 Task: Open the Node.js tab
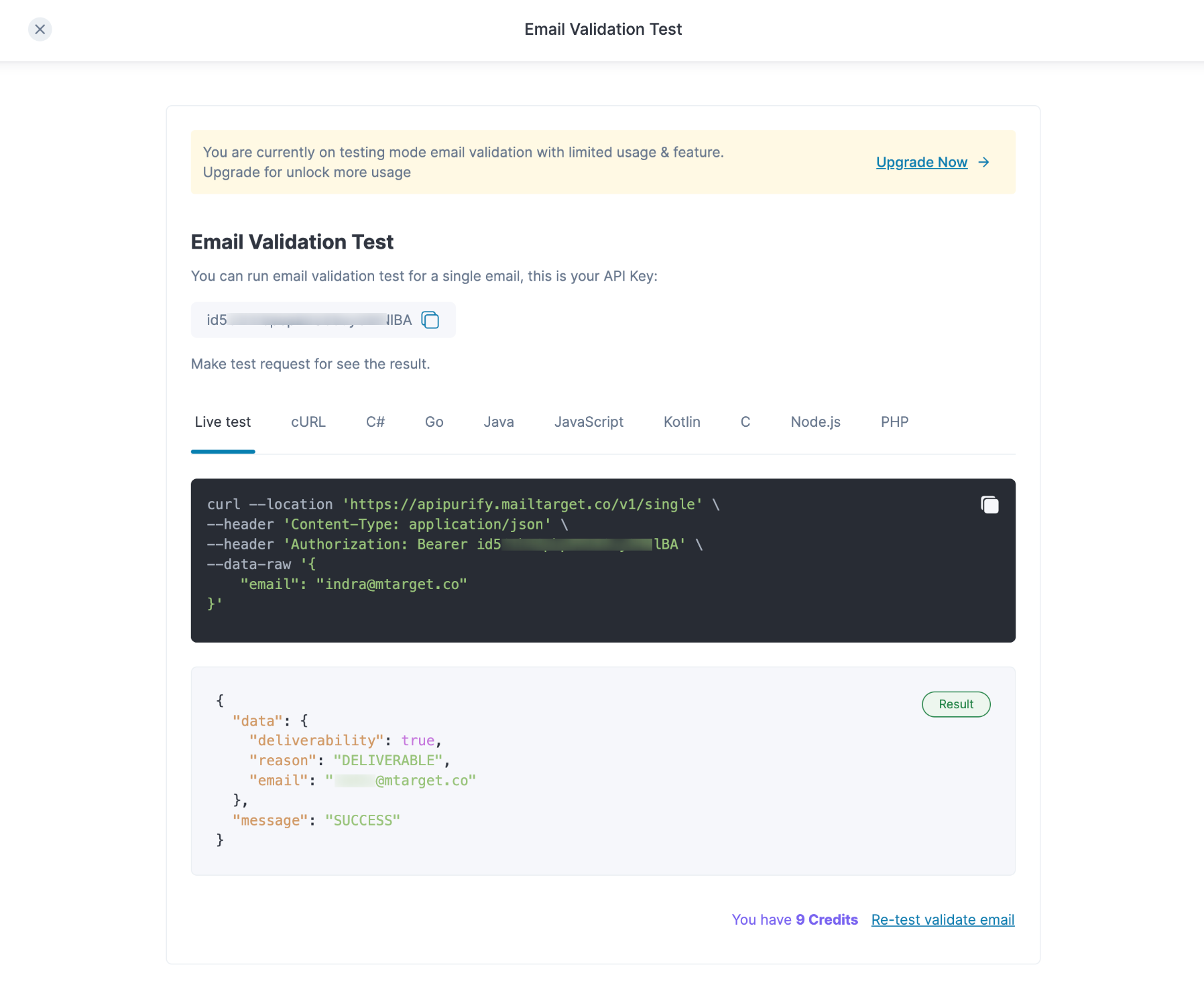pyautogui.click(x=815, y=422)
